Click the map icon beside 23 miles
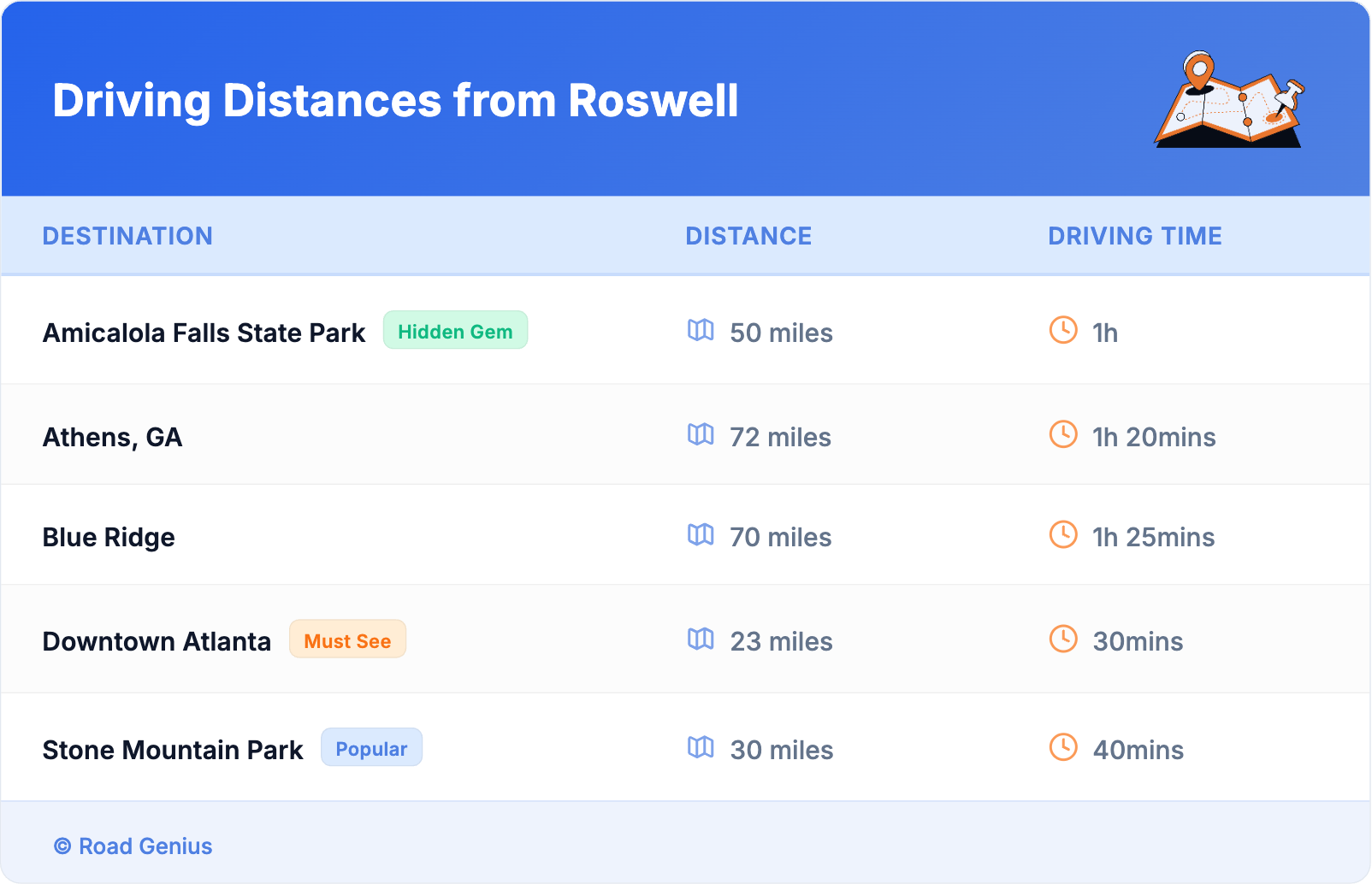 tap(701, 639)
